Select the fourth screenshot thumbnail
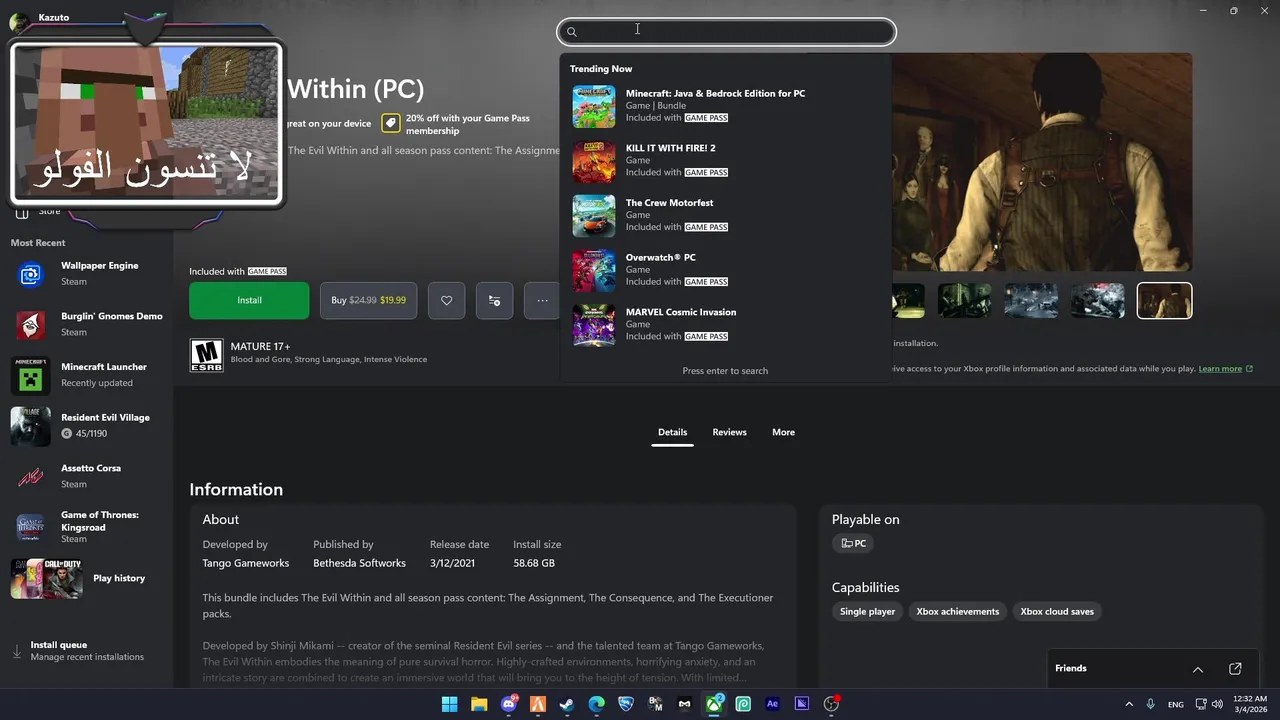Screen dimensions: 1280x720 point(1097,300)
